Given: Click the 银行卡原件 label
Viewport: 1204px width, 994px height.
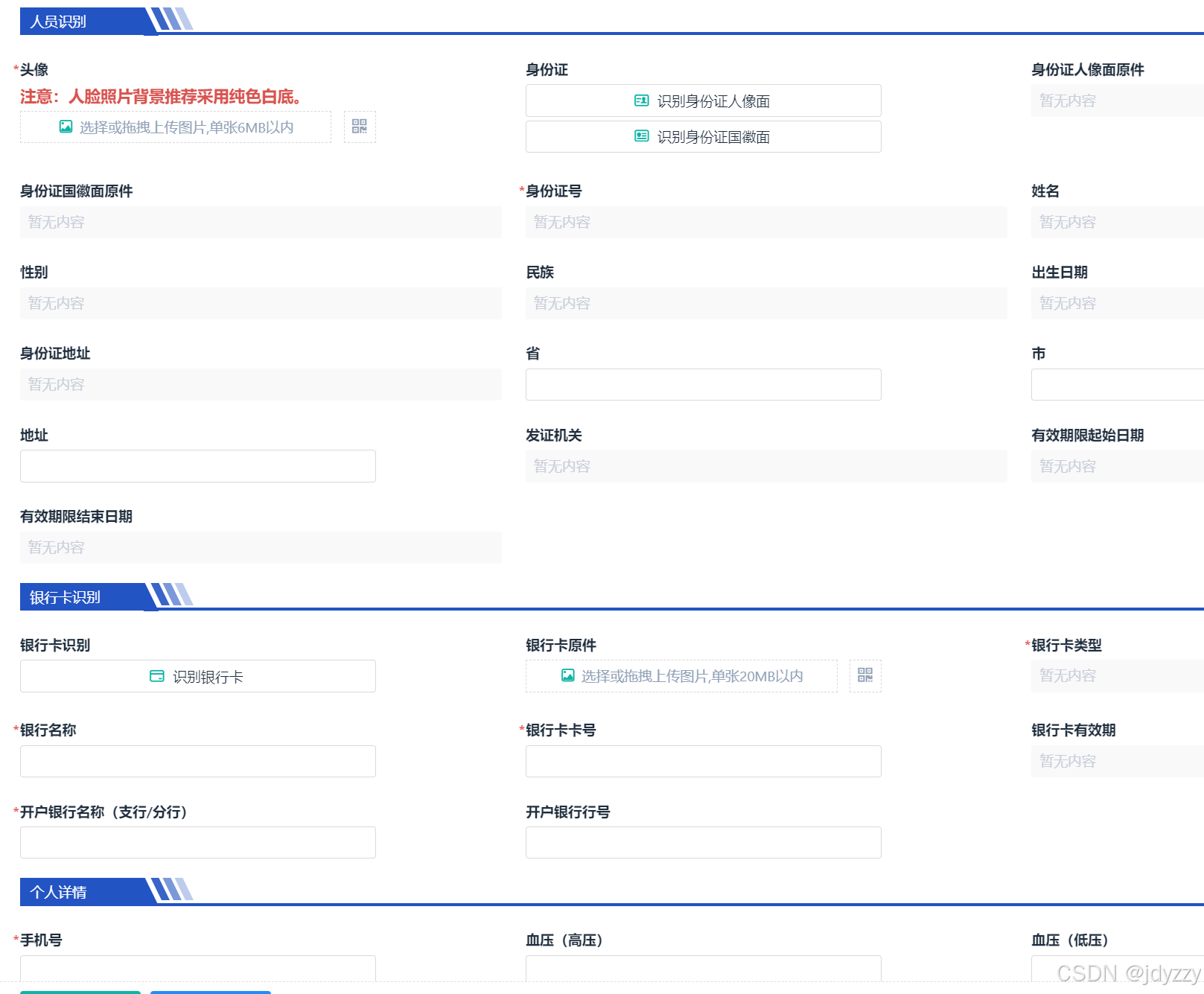Looking at the screenshot, I should [561, 645].
